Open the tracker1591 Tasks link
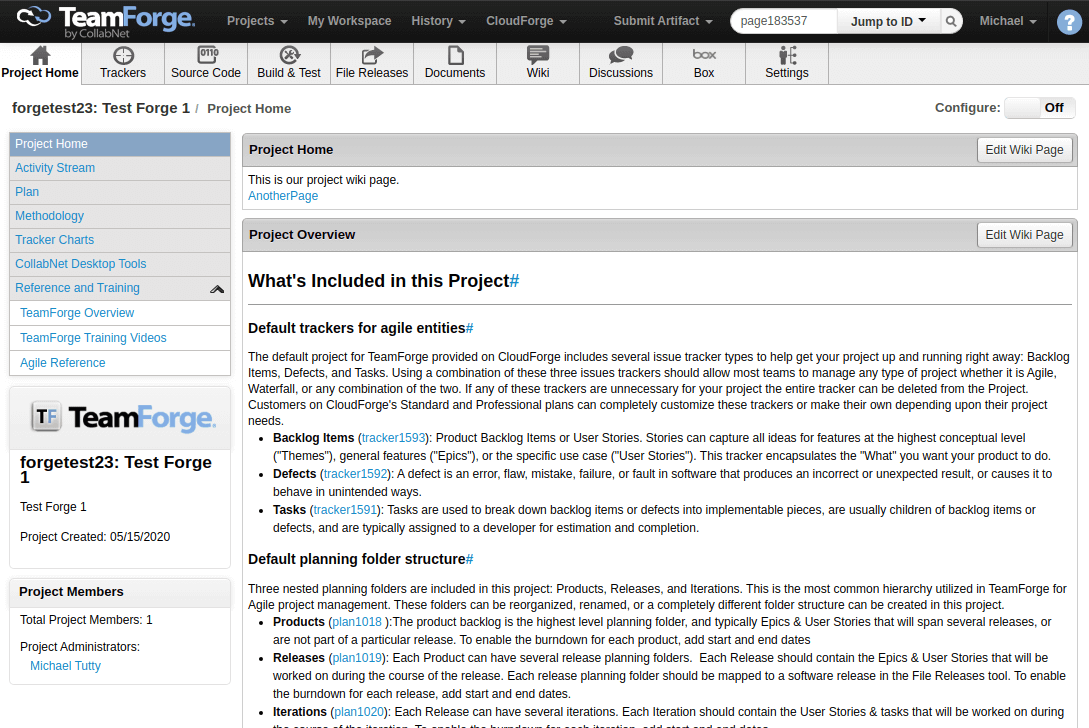The width and height of the screenshot is (1089, 728). 345,511
